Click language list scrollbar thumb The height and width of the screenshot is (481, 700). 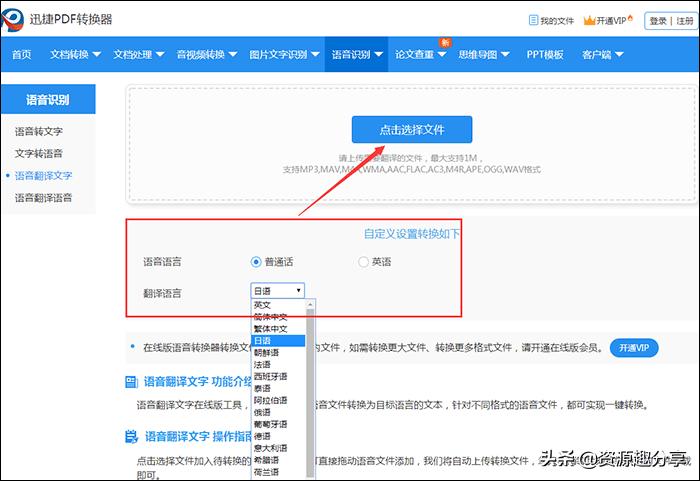(x=310, y=393)
